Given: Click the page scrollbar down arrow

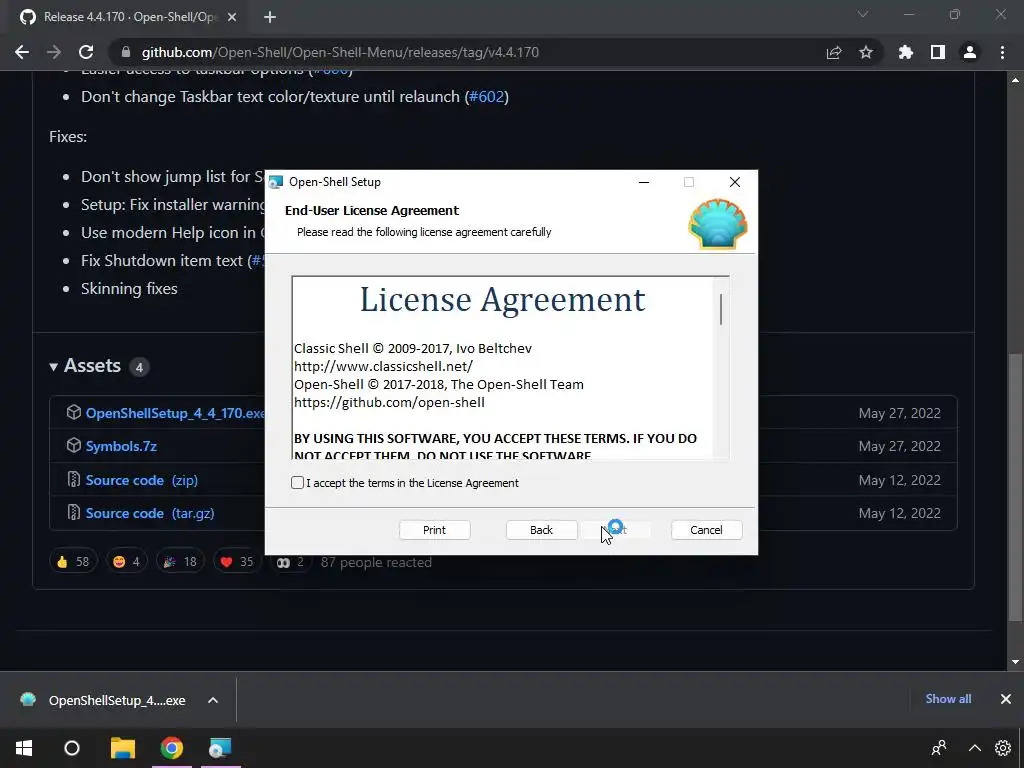Looking at the screenshot, I should (x=1015, y=662).
